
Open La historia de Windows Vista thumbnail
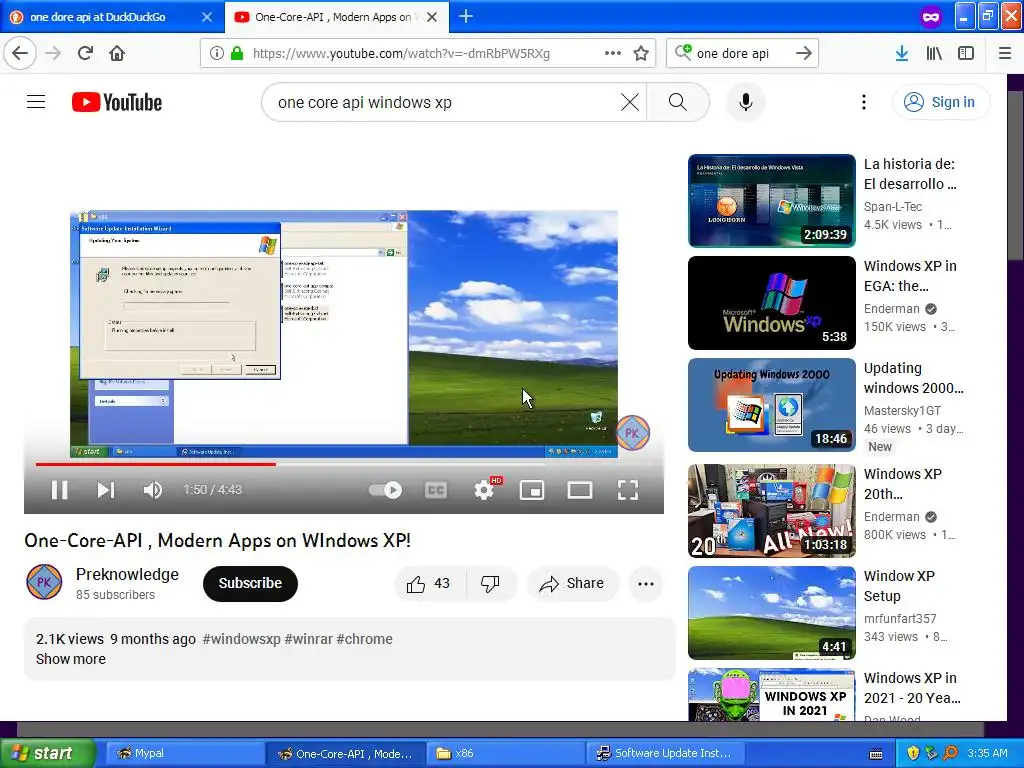click(771, 200)
